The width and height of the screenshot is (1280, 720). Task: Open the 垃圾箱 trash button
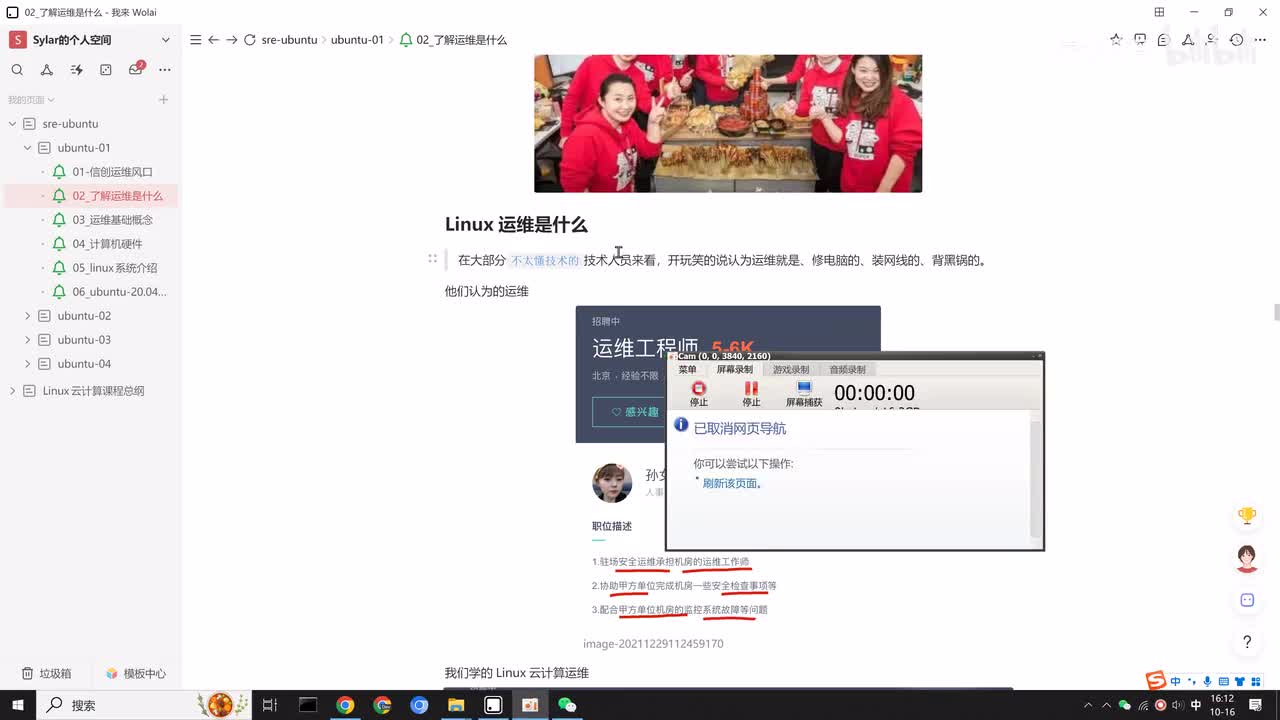pyautogui.click(x=46, y=674)
